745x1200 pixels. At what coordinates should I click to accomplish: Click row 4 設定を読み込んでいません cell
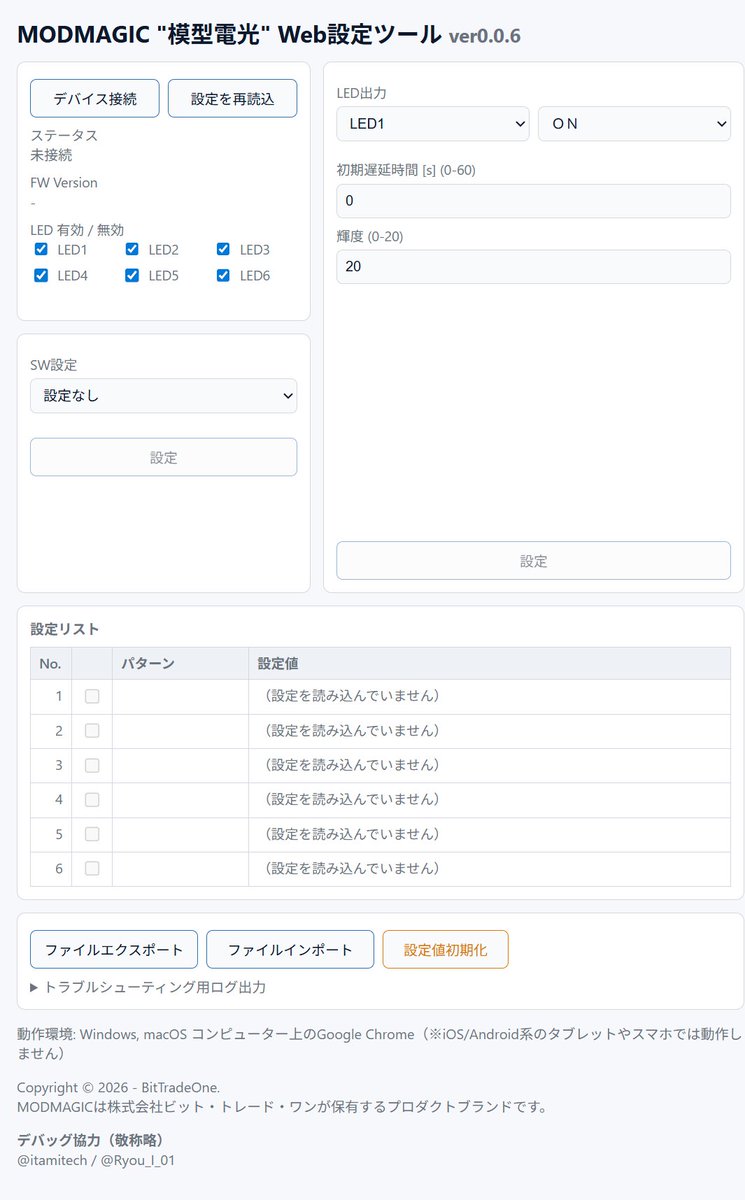tap(489, 800)
